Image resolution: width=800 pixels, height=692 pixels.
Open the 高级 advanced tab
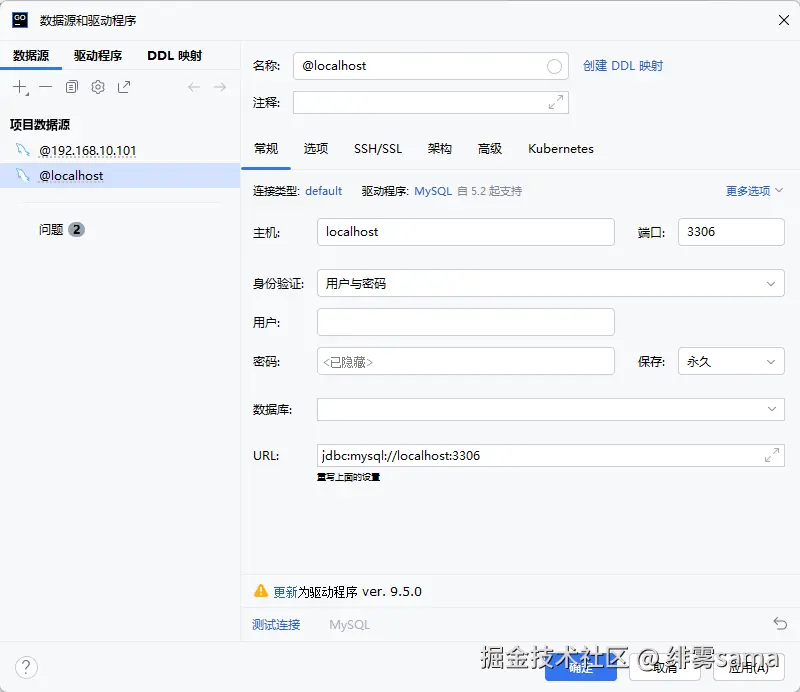click(x=490, y=149)
